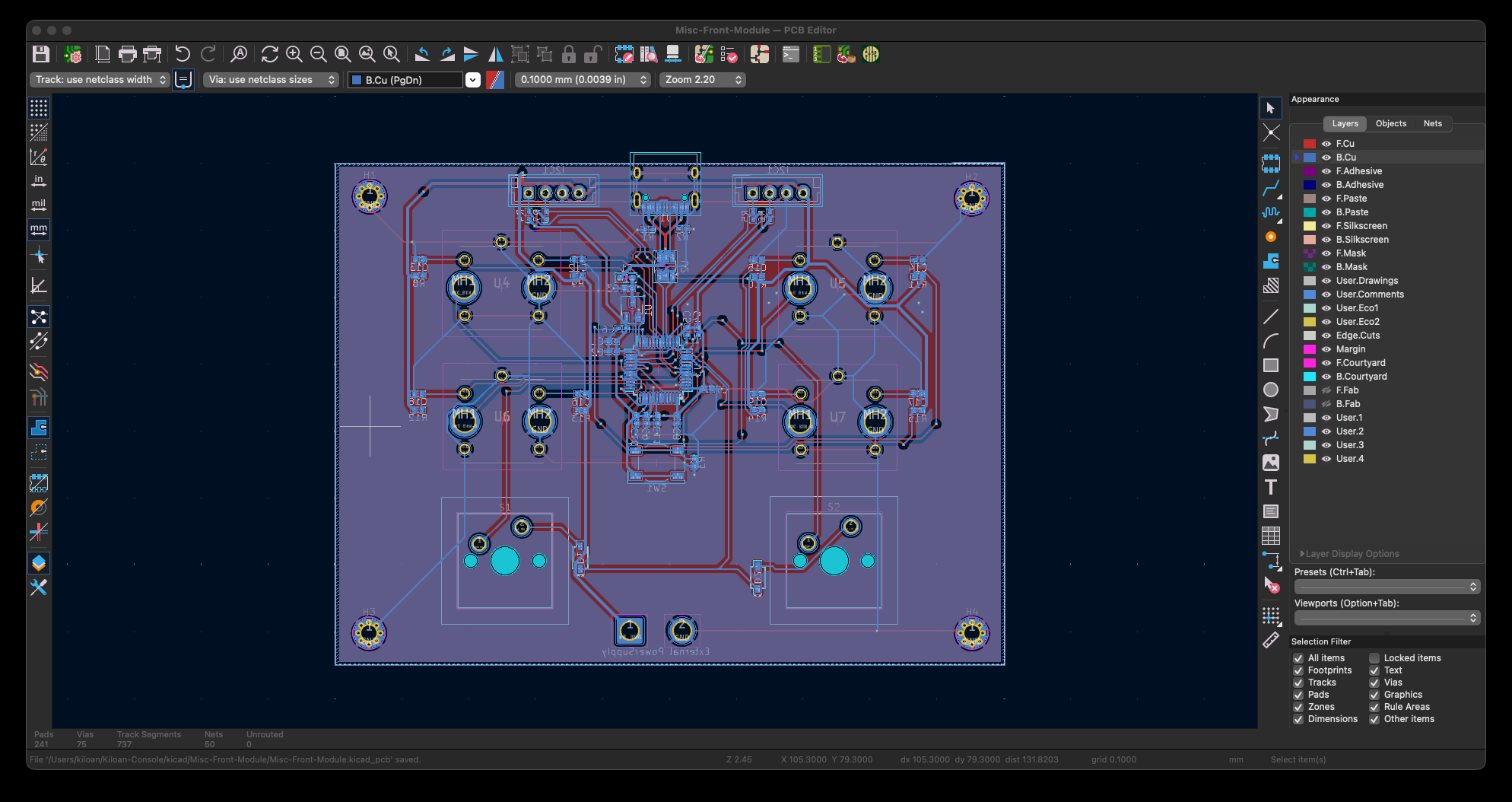Uncheck the Tracks selection filter
1512x802 pixels.
(1298, 683)
